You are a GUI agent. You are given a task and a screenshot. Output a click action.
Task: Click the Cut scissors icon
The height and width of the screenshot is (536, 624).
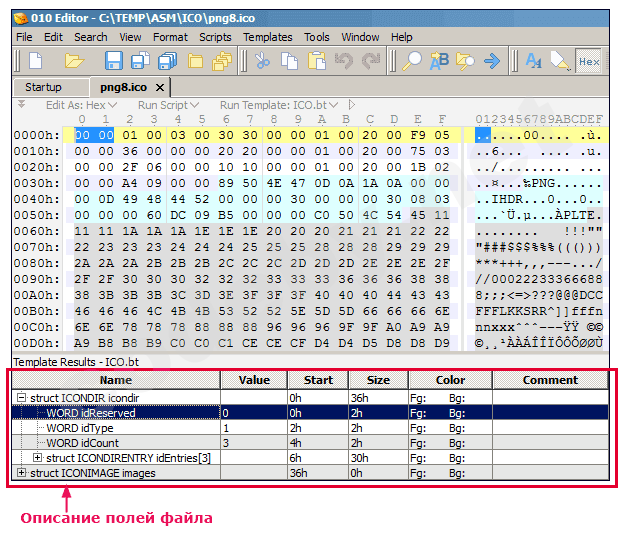tap(262, 61)
